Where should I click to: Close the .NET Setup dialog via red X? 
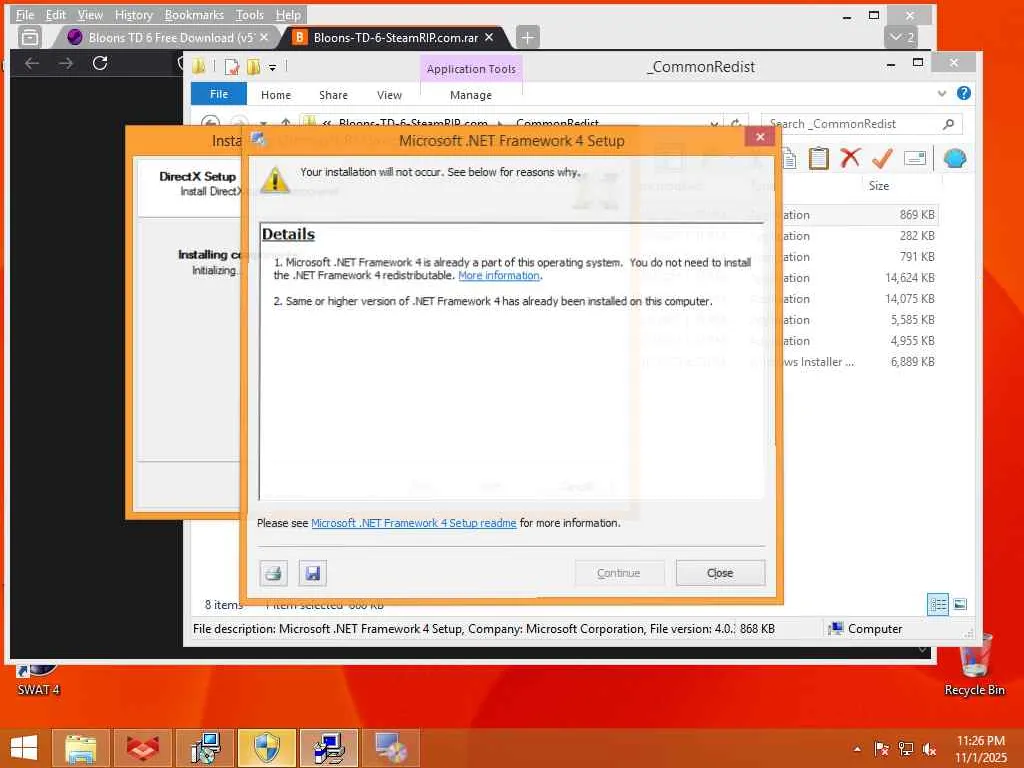(760, 136)
